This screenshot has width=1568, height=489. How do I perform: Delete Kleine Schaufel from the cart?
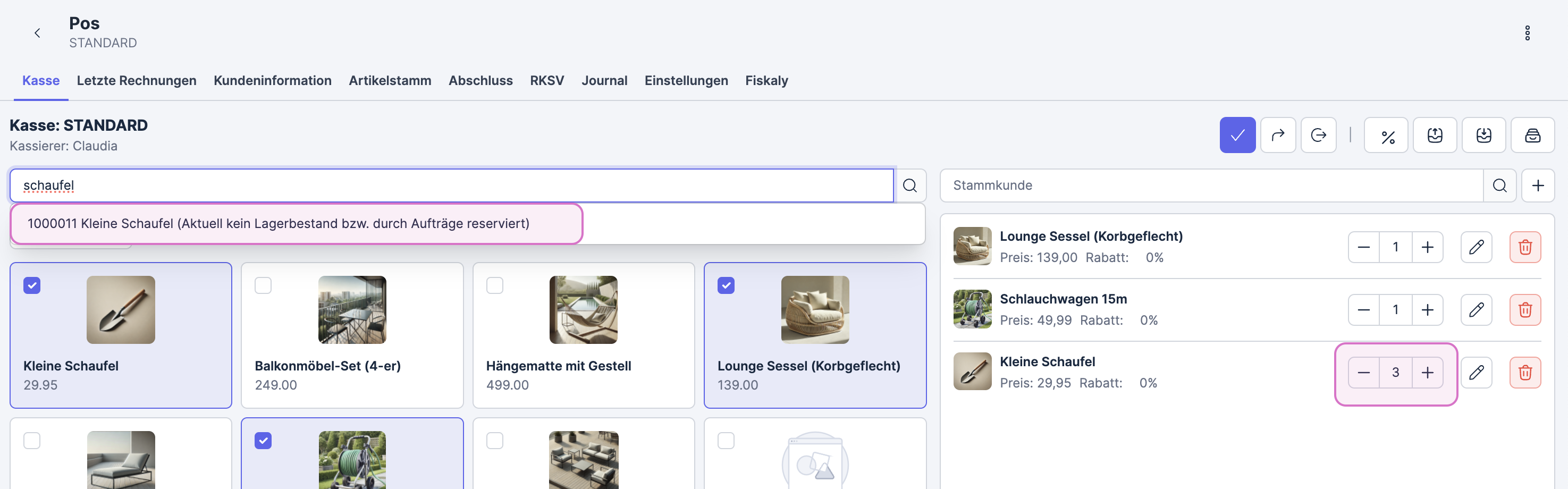pos(1524,372)
